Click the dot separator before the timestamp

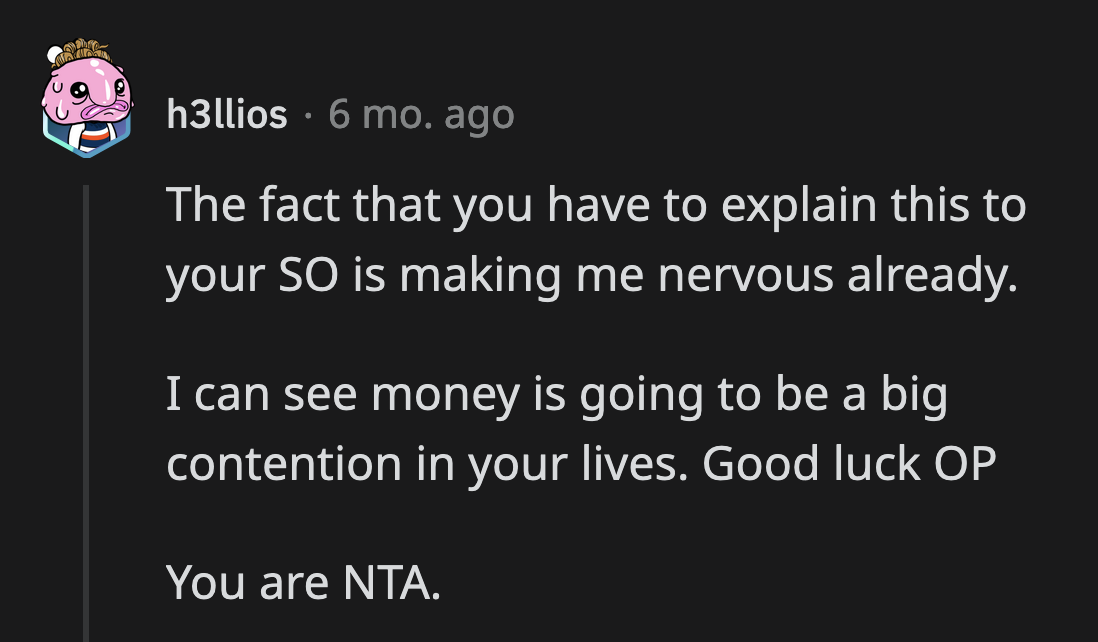tap(308, 117)
